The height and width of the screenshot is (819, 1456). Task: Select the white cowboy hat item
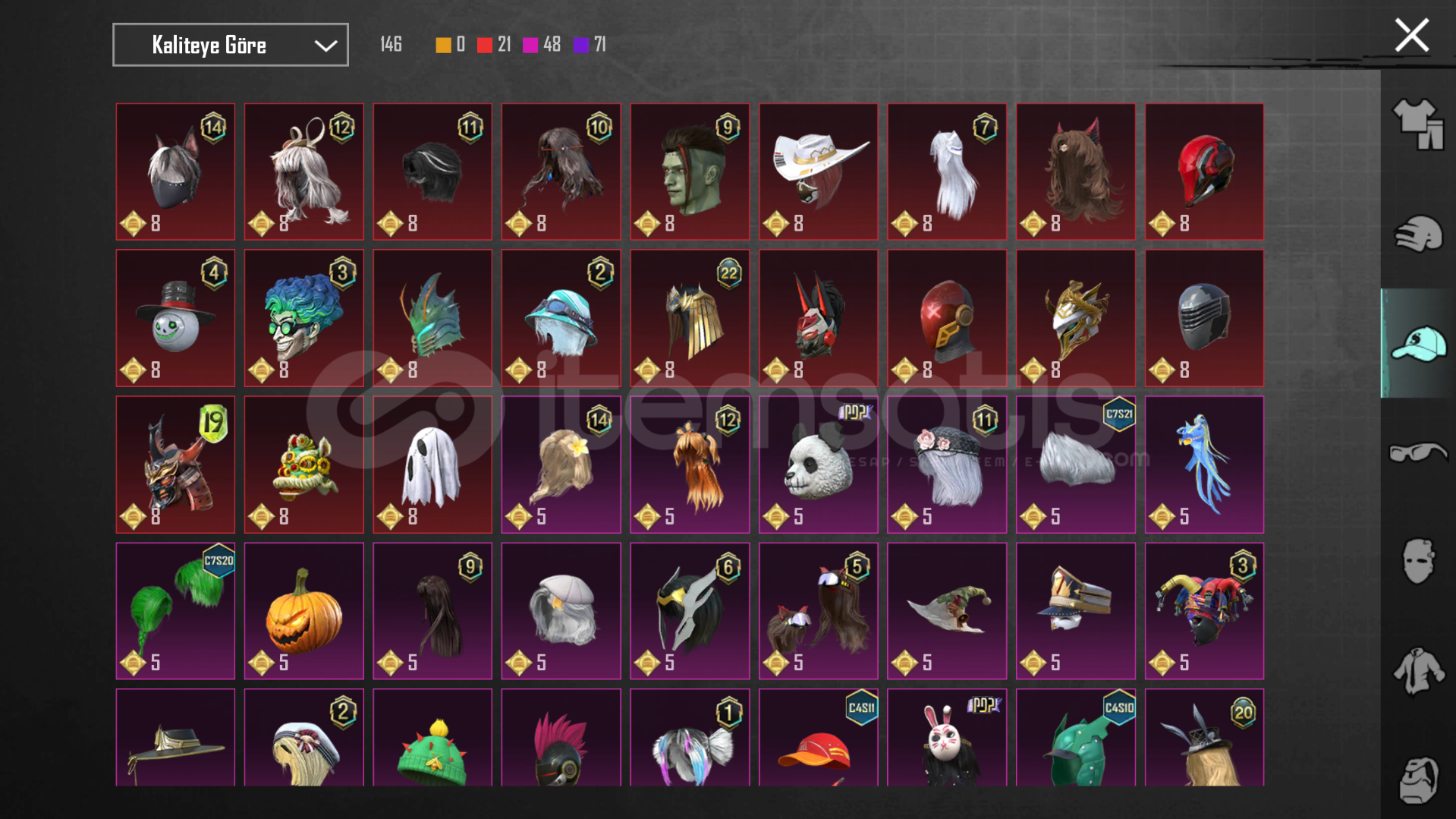[x=818, y=172]
